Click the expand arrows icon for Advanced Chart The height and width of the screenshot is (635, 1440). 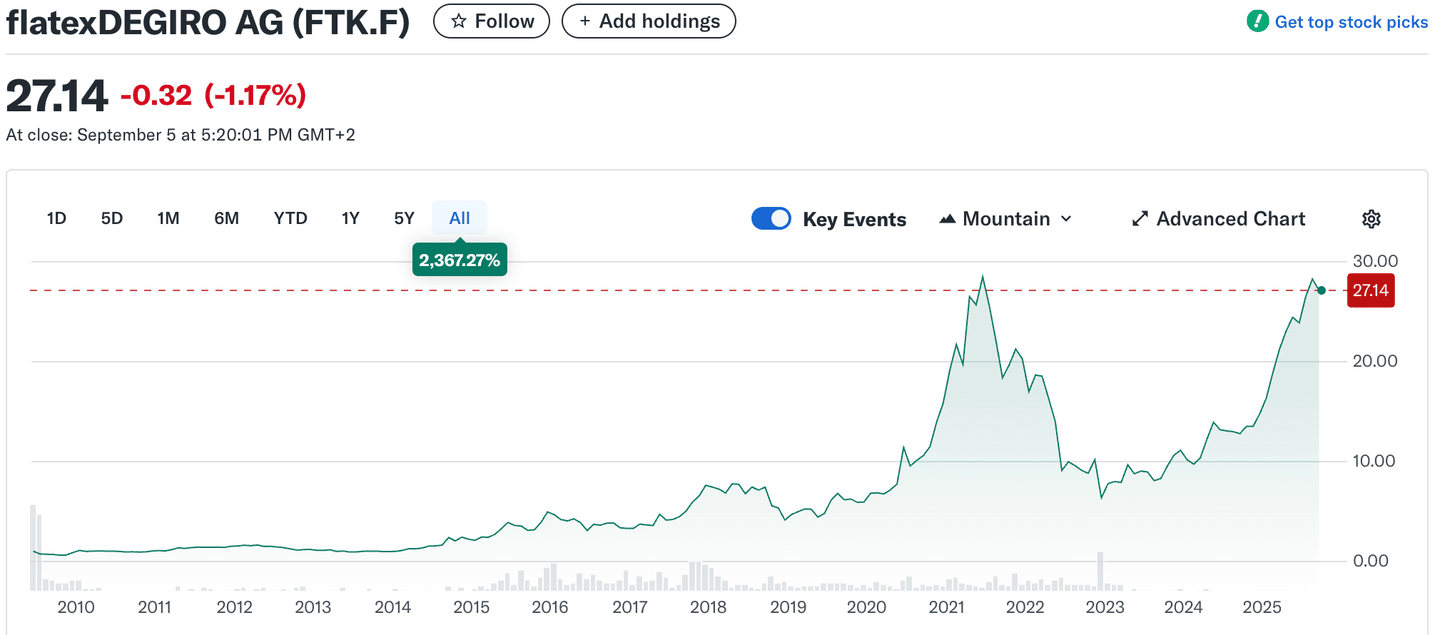pos(1139,219)
